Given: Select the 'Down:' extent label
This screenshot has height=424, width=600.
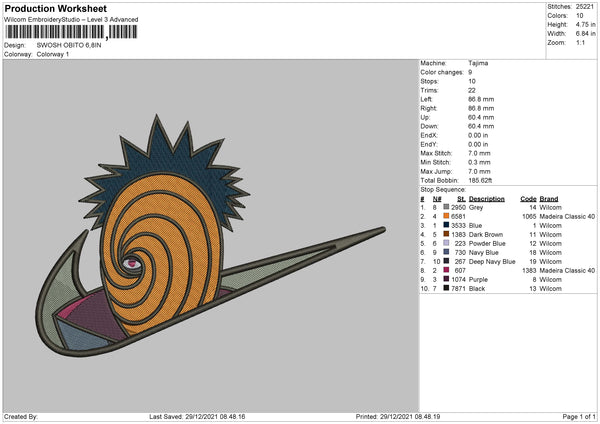Looking at the screenshot, I should pos(429,126).
